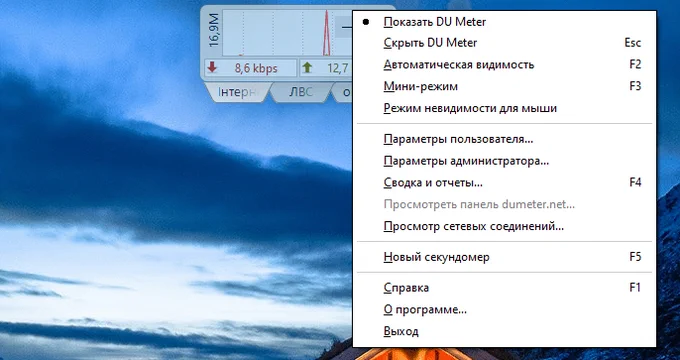The image size is (680, 360).
Task: Start 'Новый секундомер'
Action: coord(504,257)
